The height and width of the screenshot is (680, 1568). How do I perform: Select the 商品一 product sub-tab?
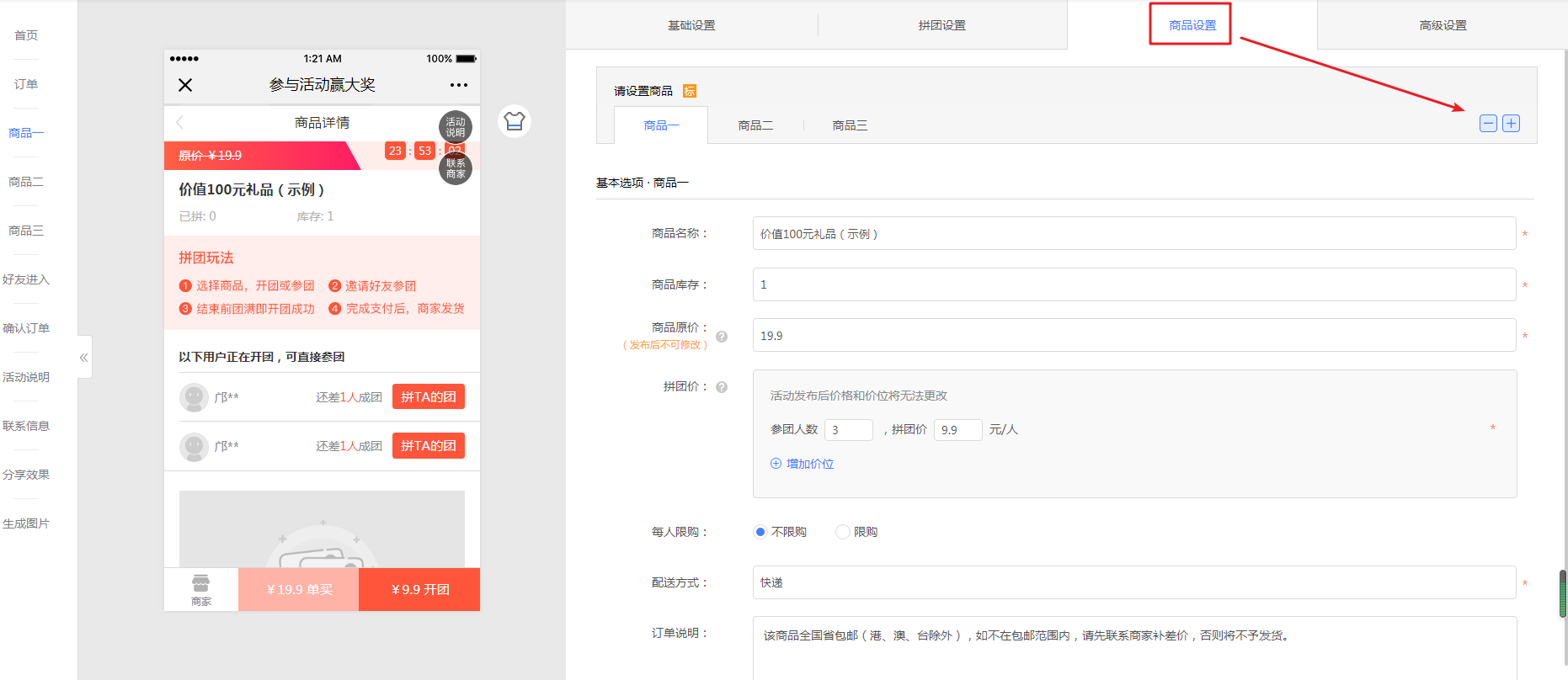[661, 125]
